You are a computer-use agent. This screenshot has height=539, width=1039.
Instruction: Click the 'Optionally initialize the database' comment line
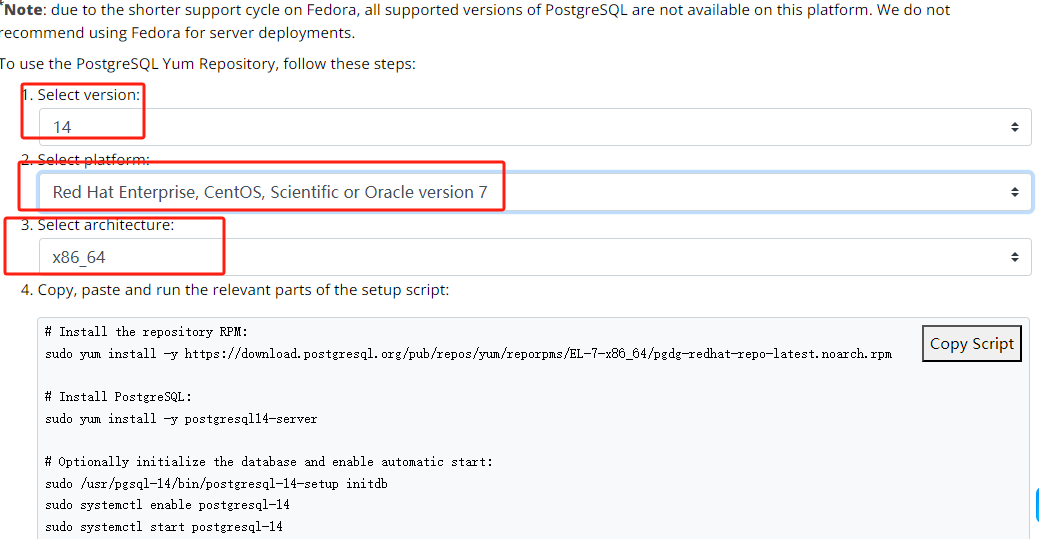coord(269,462)
